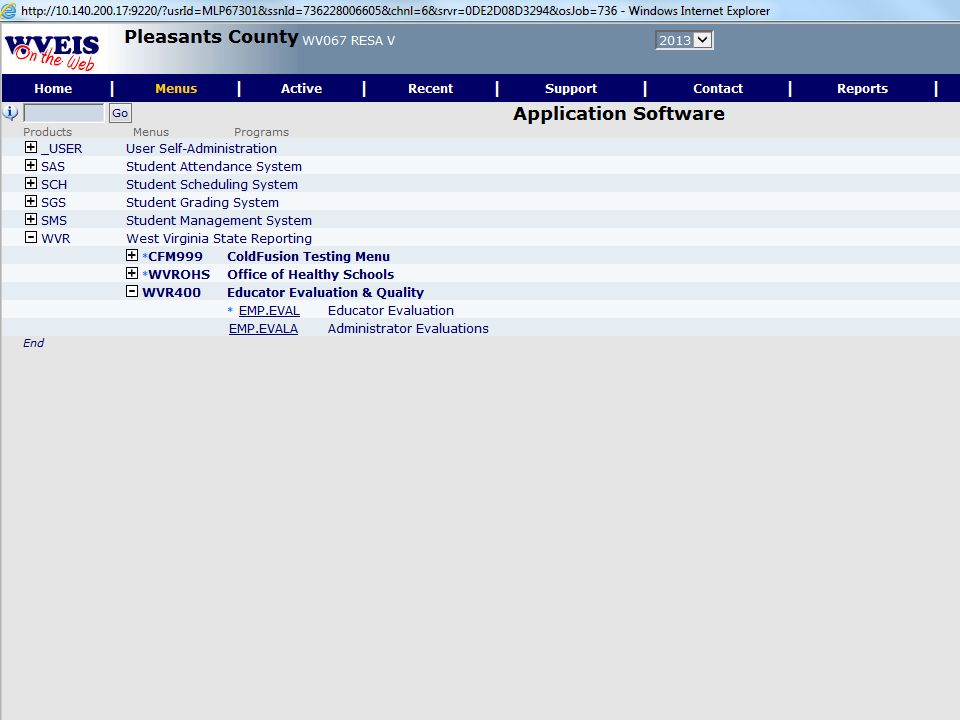This screenshot has width=960, height=720.
Task: Click the ColdFusion Testing Menu text
Action: coord(309,256)
